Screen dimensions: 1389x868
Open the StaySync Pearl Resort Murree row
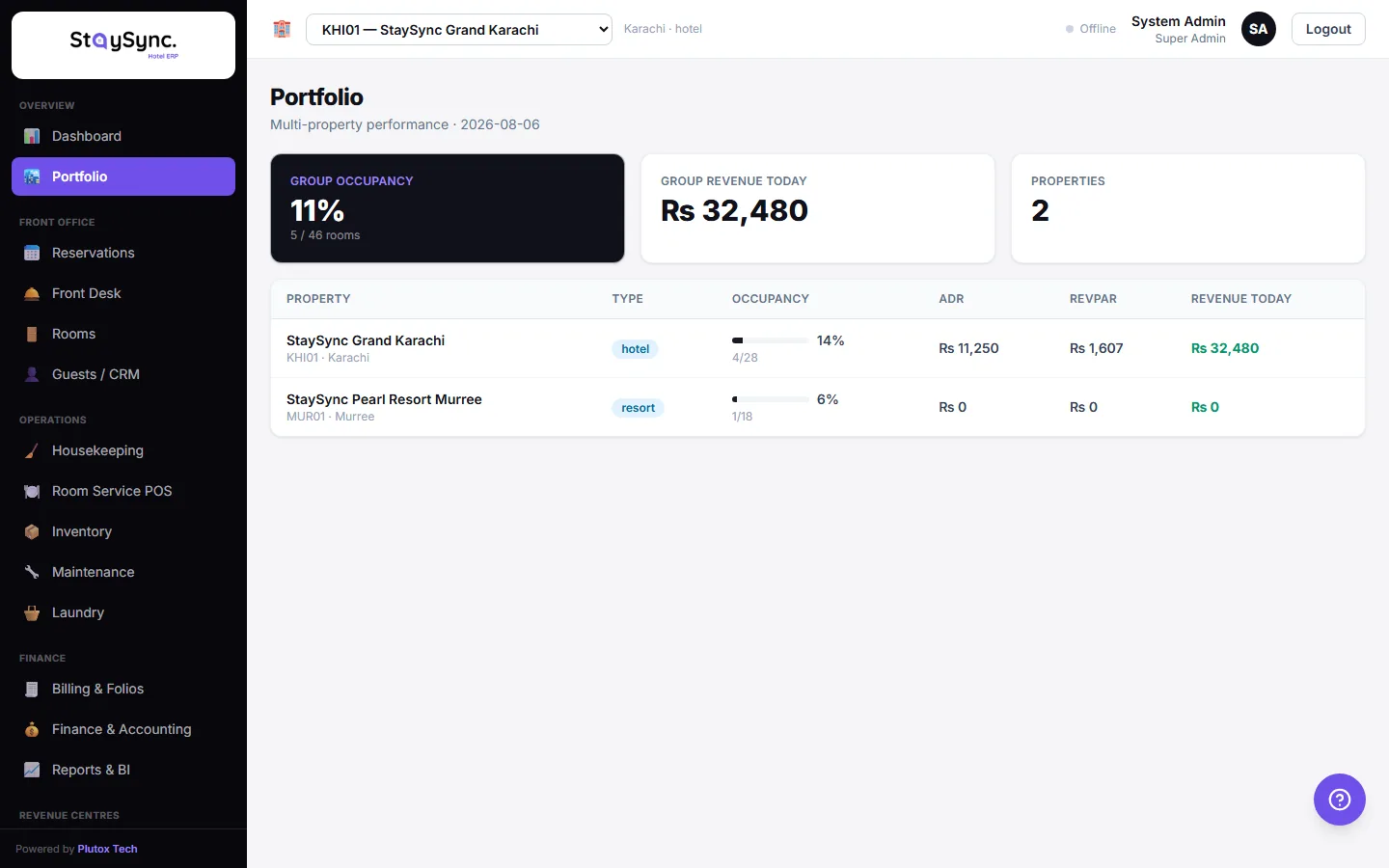pos(818,407)
